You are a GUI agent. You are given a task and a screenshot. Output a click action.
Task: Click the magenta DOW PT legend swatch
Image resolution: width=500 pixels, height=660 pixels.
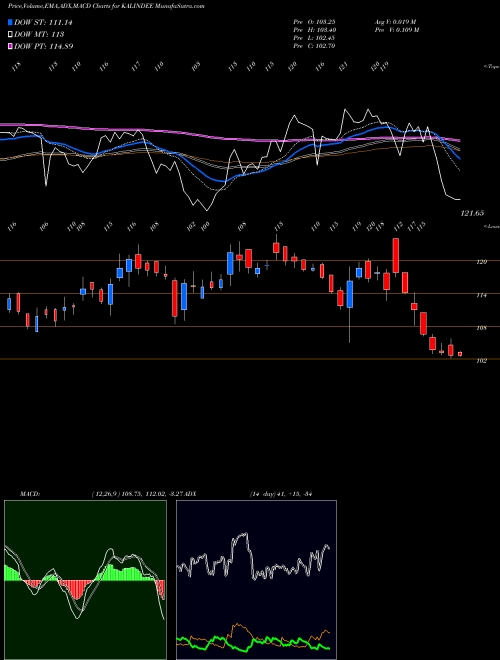(x=11, y=46)
